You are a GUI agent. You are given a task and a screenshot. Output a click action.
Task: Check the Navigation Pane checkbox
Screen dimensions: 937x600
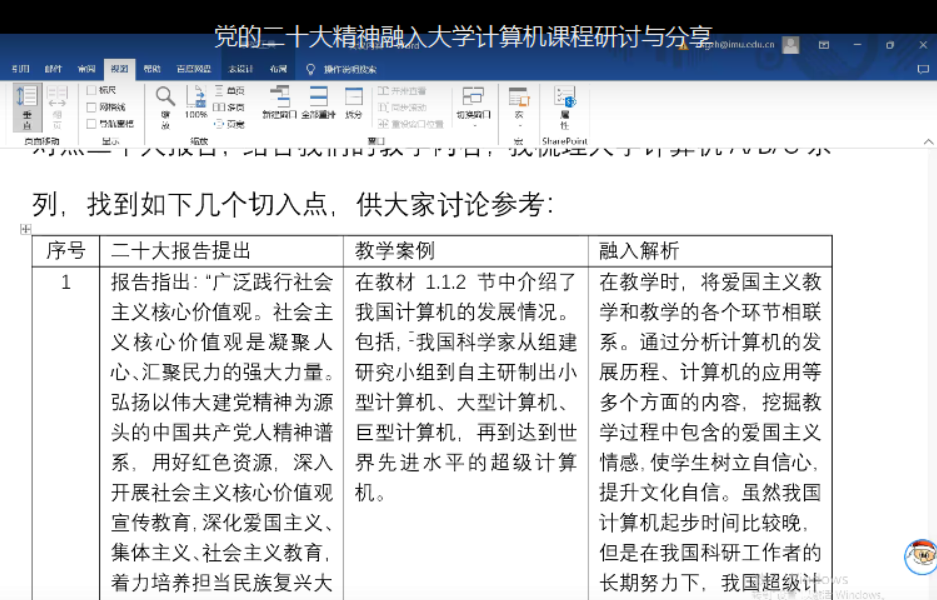click(92, 124)
